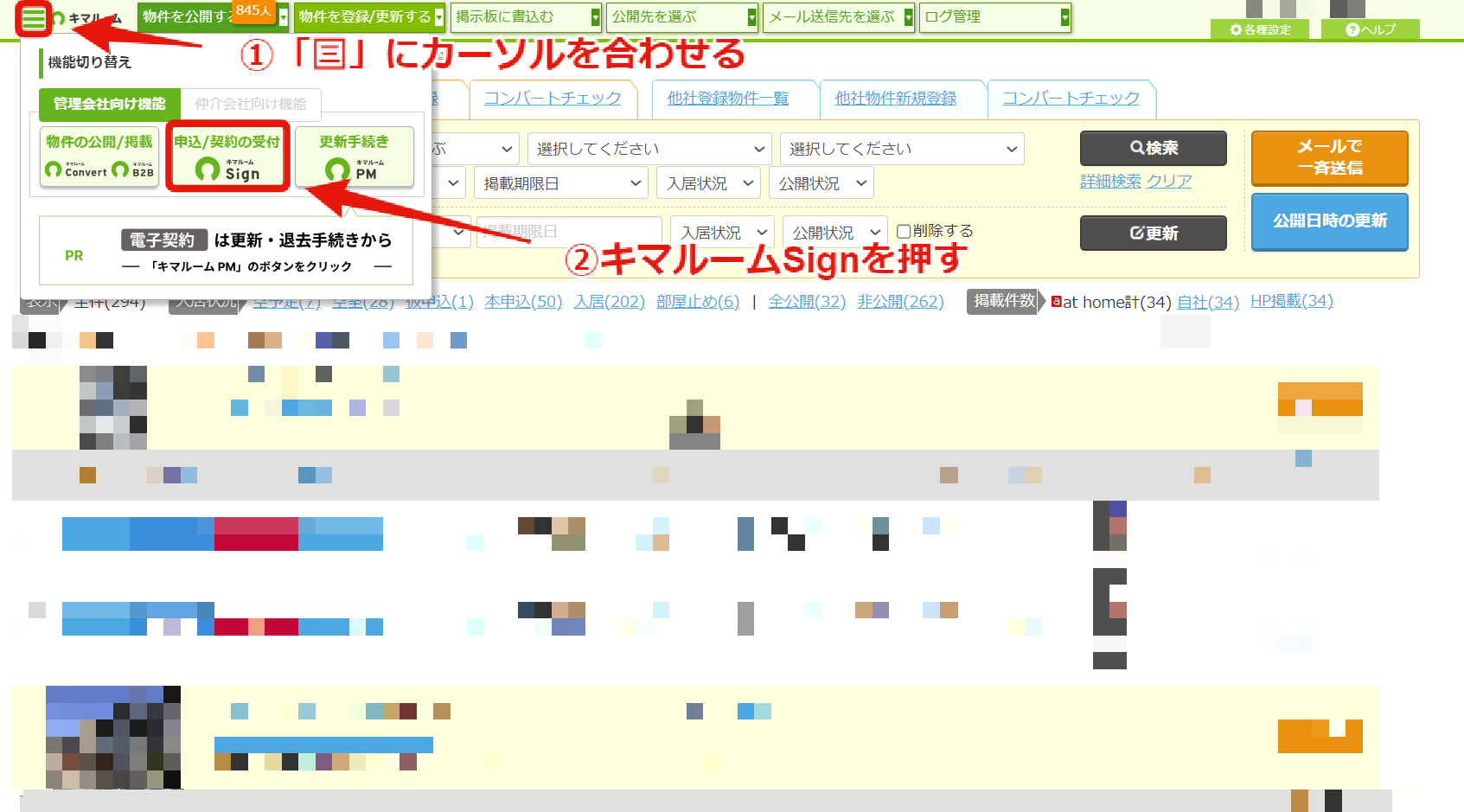1464x812 pixels.
Task: Launch キマルーム PM (更新手続き)
Action: [355, 157]
